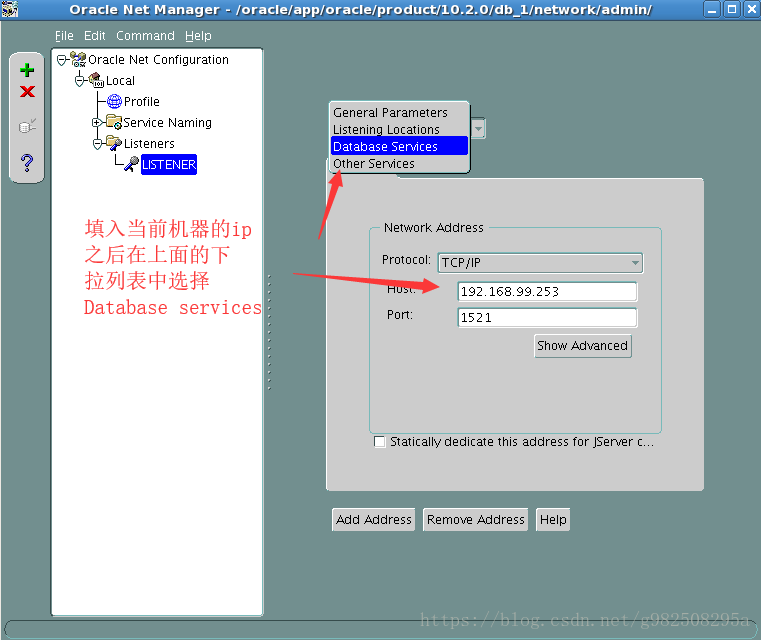Click the listener section dropdown arrow
Viewport: 761px width, 640px height.
[x=478, y=129]
